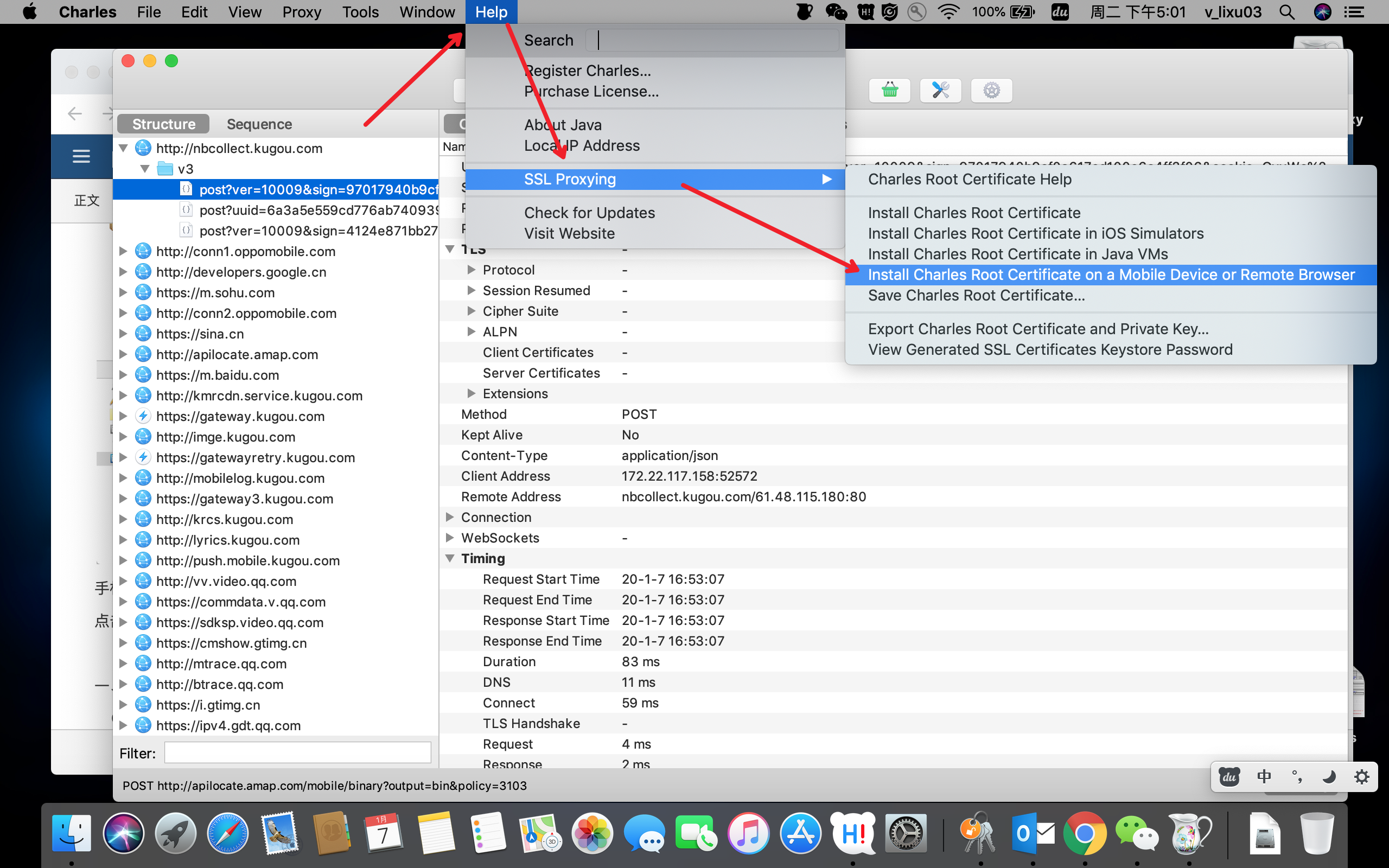Open Finder from the dock
Screen dimensions: 1389x868
[x=71, y=832]
